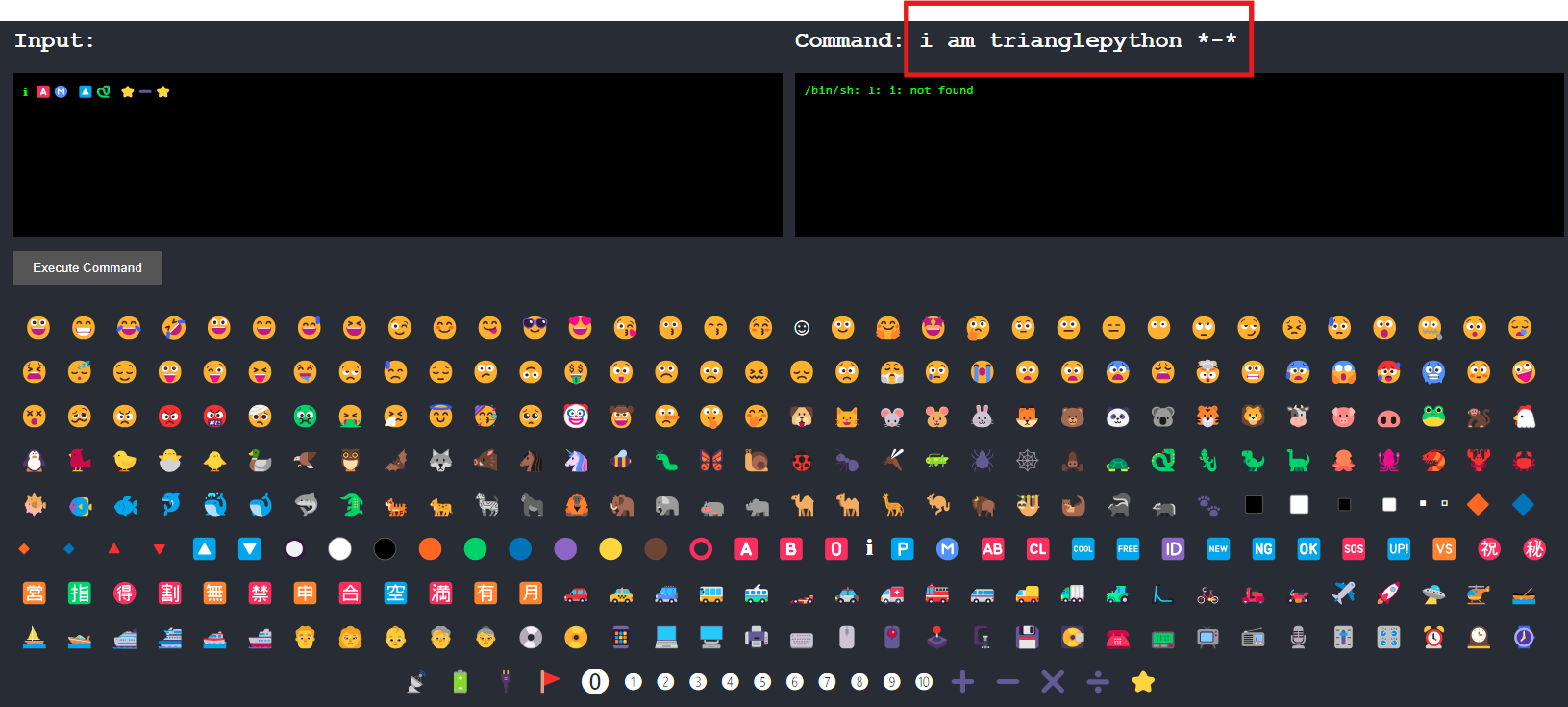Viewport: 1568px width, 707px height.
Task: Select the rocket emoji
Action: (1387, 593)
